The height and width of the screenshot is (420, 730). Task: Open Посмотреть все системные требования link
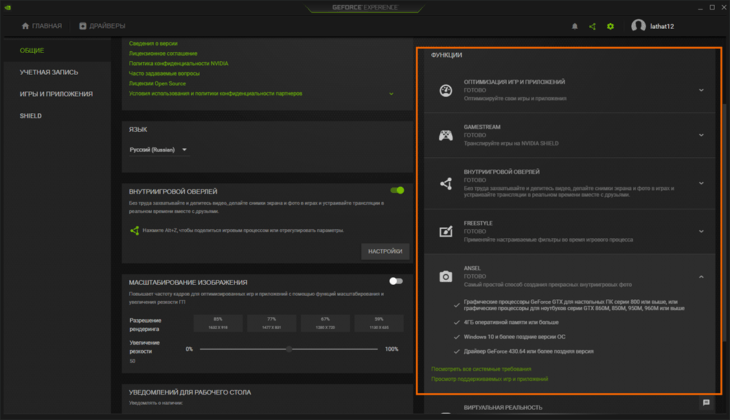[481, 369]
